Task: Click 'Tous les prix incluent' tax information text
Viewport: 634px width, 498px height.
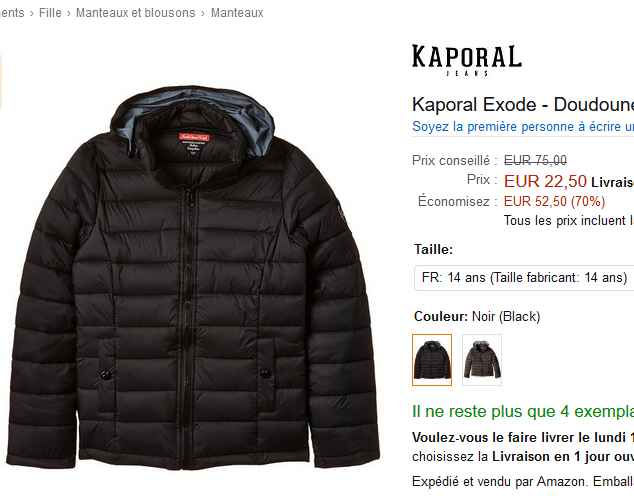Action: pos(568,221)
